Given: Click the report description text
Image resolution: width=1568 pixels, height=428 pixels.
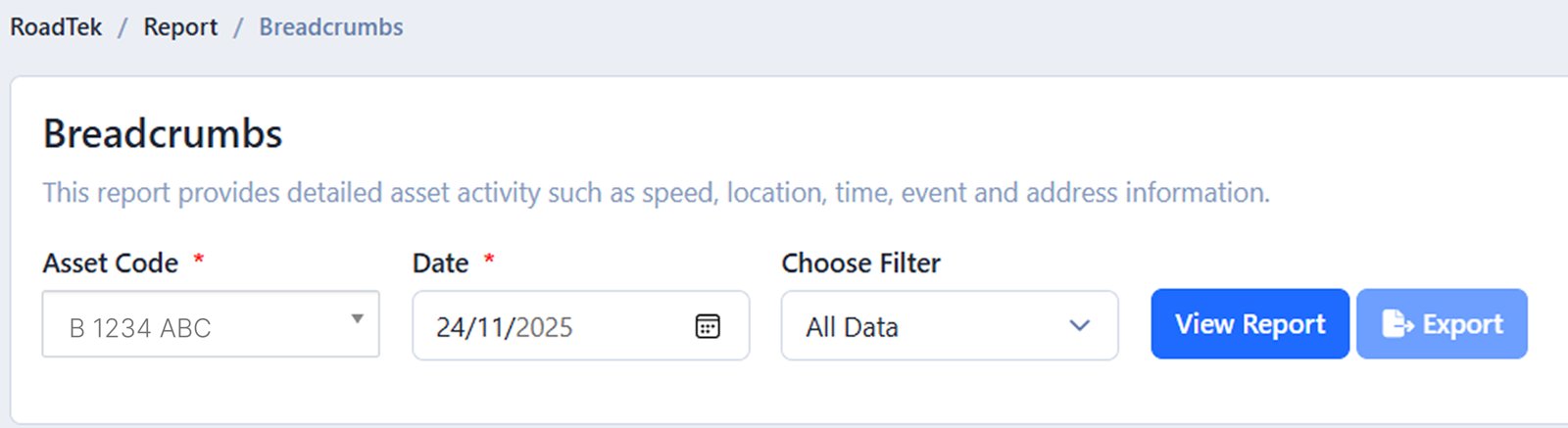Looking at the screenshot, I should click(656, 193).
